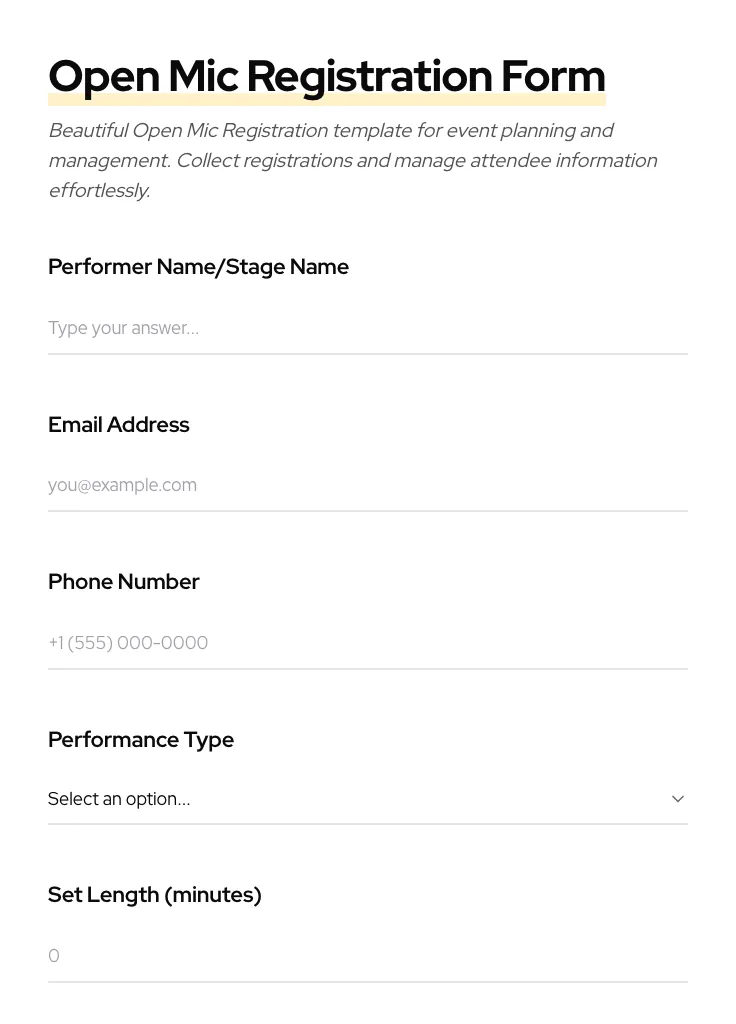
Task: Click the word "effortlessly" in the description
Action: [98, 190]
